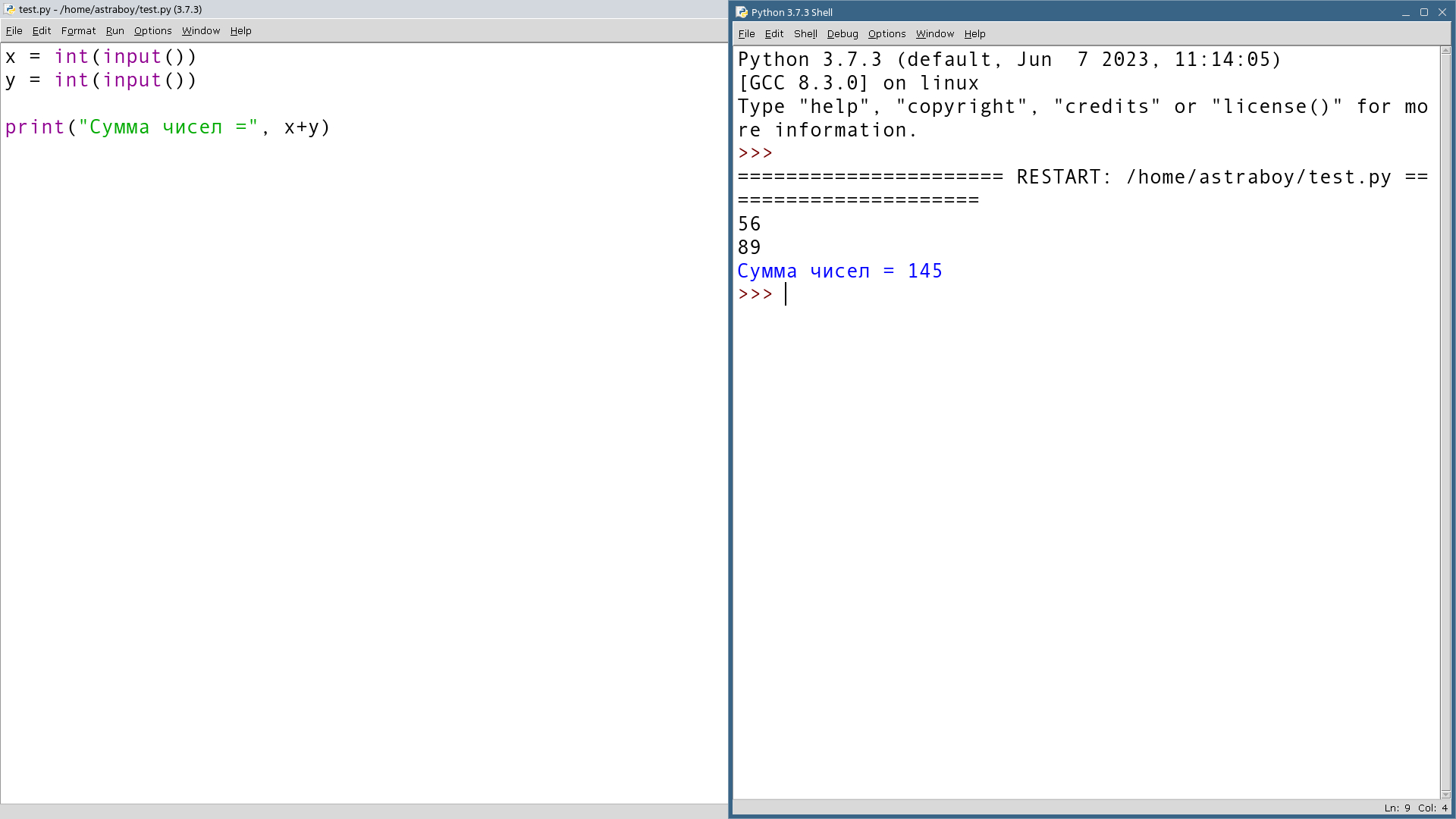This screenshot has height=819, width=1456.
Task: Open Help menu in Python Shell
Action: tap(974, 34)
